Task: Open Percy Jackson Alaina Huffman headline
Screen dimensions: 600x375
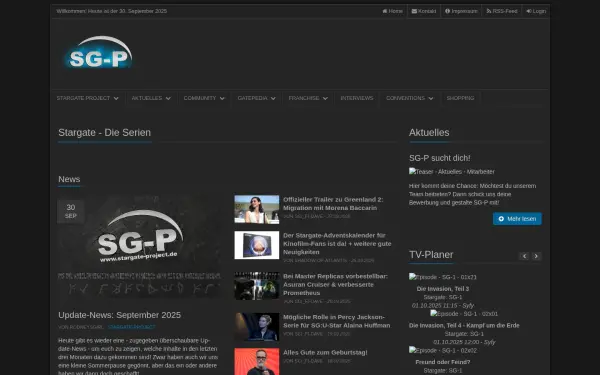Action: point(336,321)
